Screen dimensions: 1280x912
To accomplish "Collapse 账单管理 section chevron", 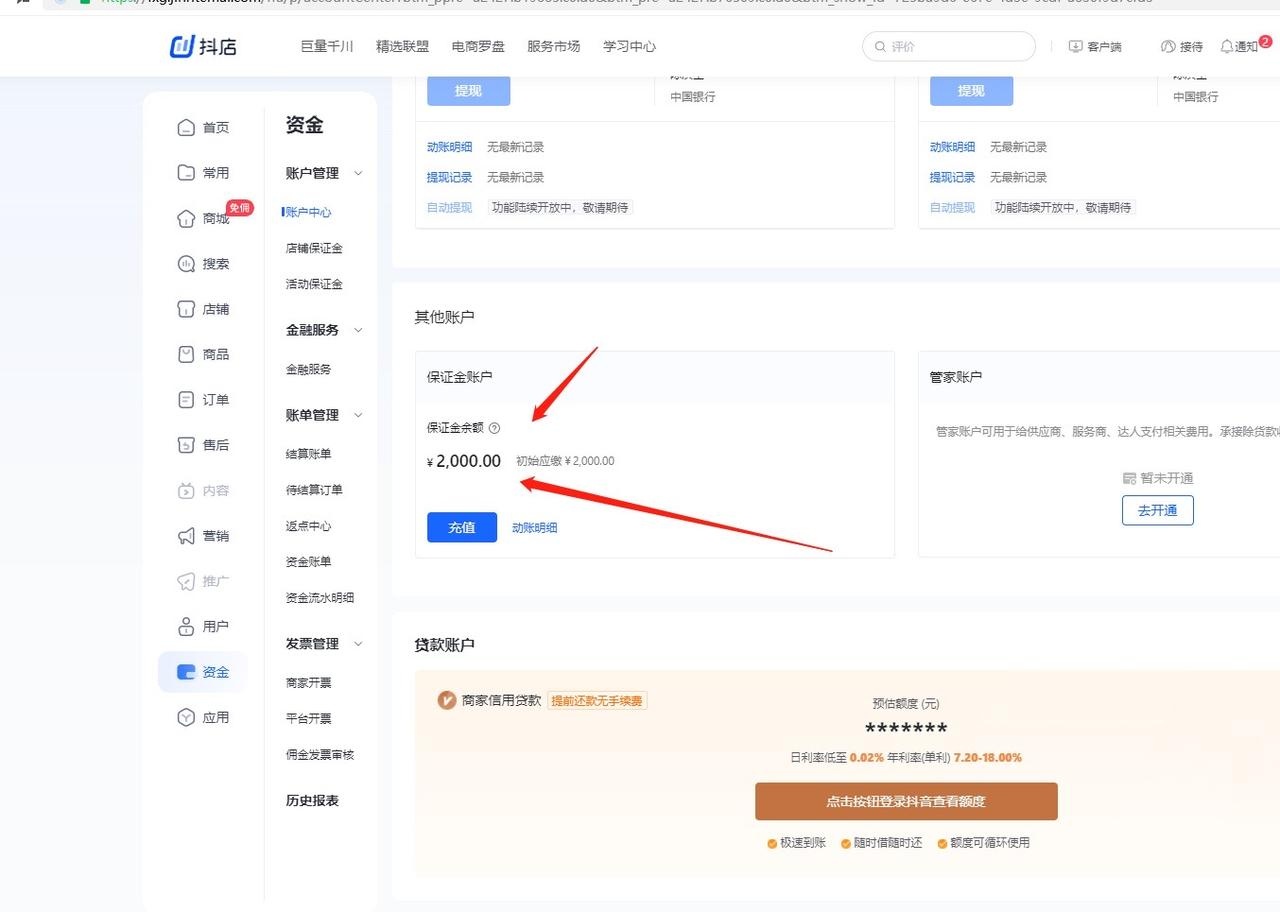I will pyautogui.click(x=358, y=415).
